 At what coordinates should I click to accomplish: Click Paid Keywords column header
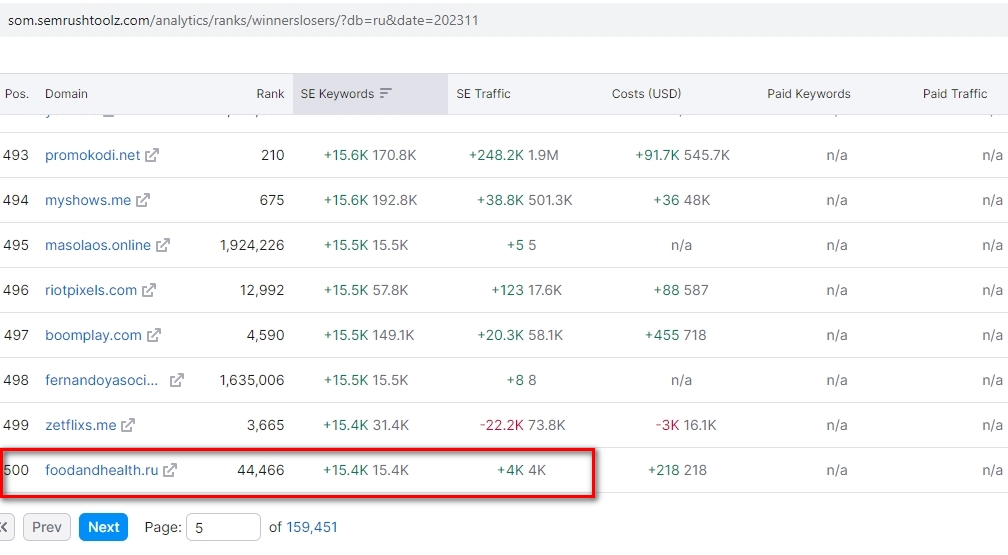pyautogui.click(x=808, y=94)
